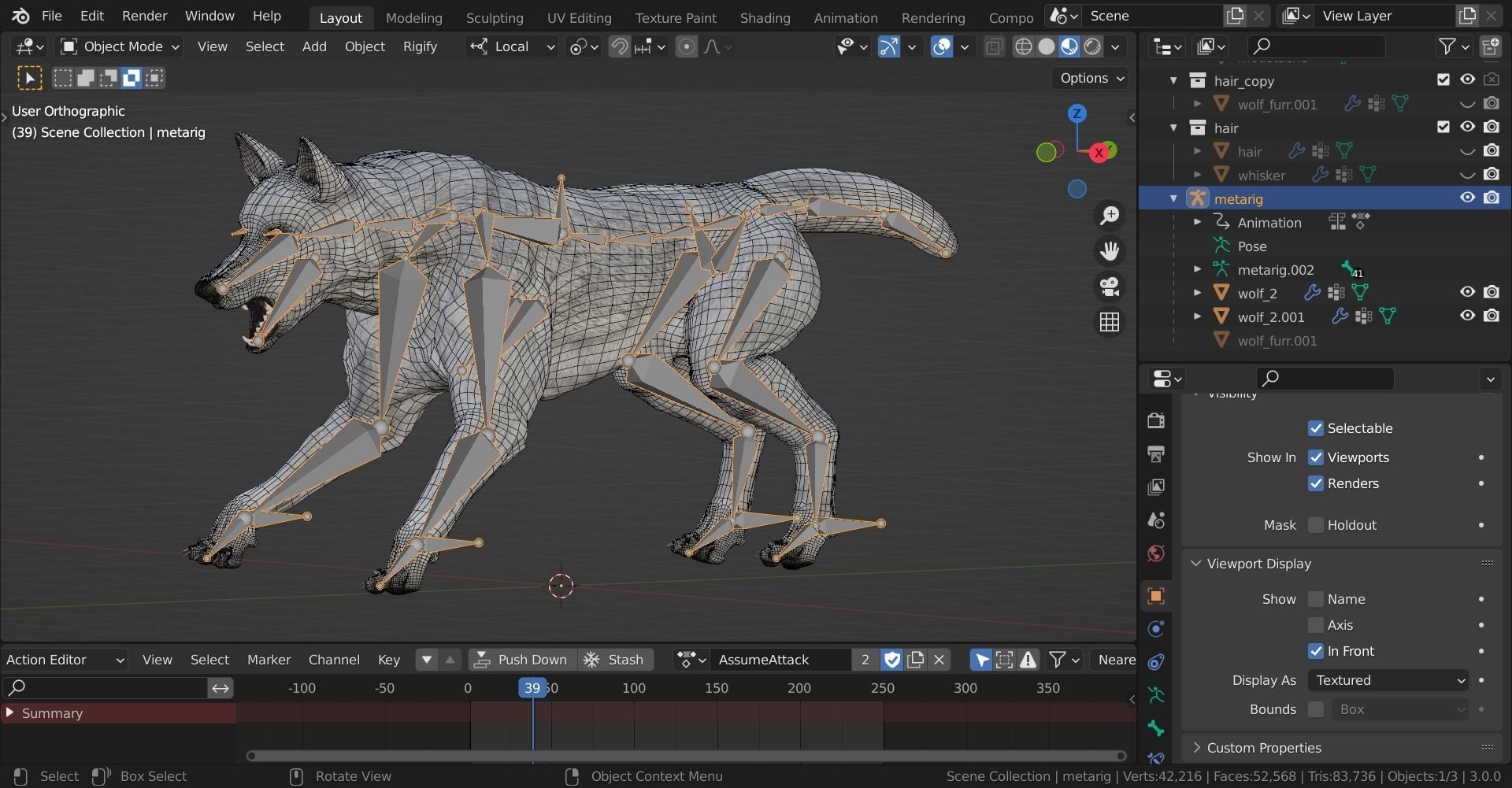
Task: Open Local transform orientation dropdown
Action: pos(512,47)
